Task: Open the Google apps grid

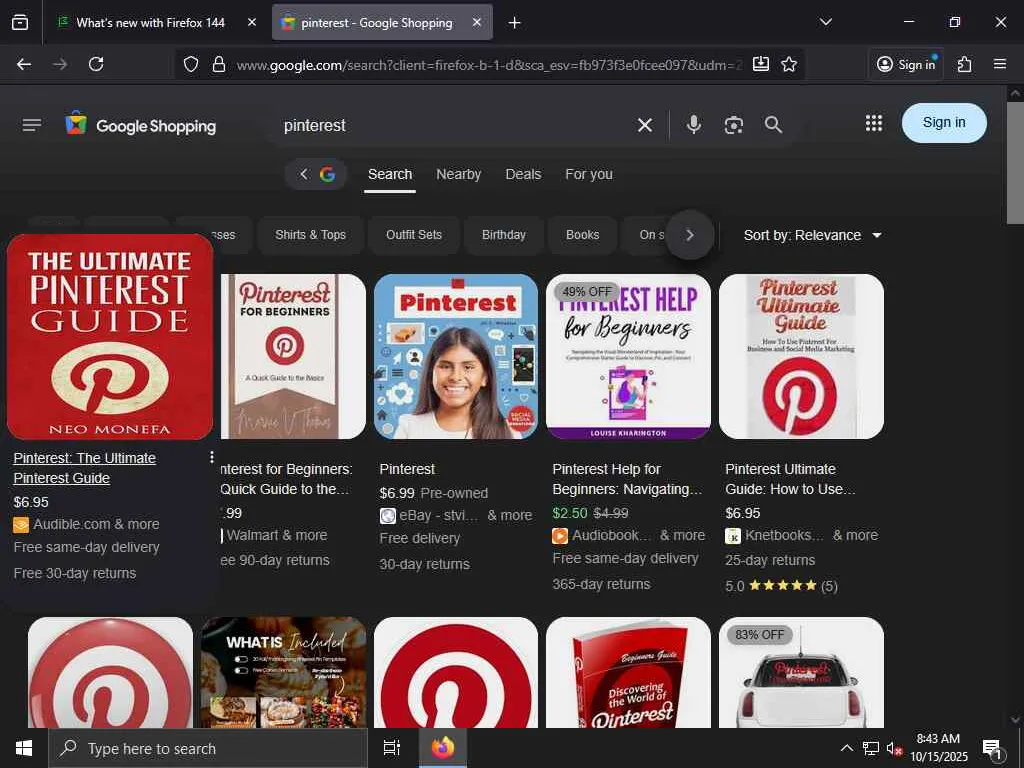Action: (x=874, y=123)
